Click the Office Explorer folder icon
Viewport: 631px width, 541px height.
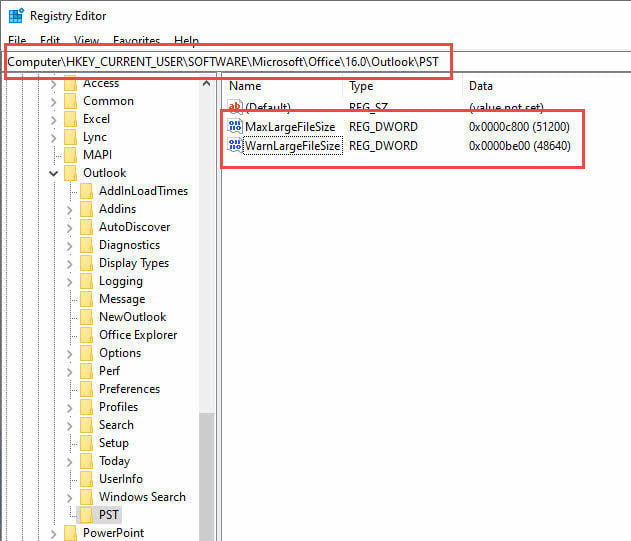pos(87,335)
